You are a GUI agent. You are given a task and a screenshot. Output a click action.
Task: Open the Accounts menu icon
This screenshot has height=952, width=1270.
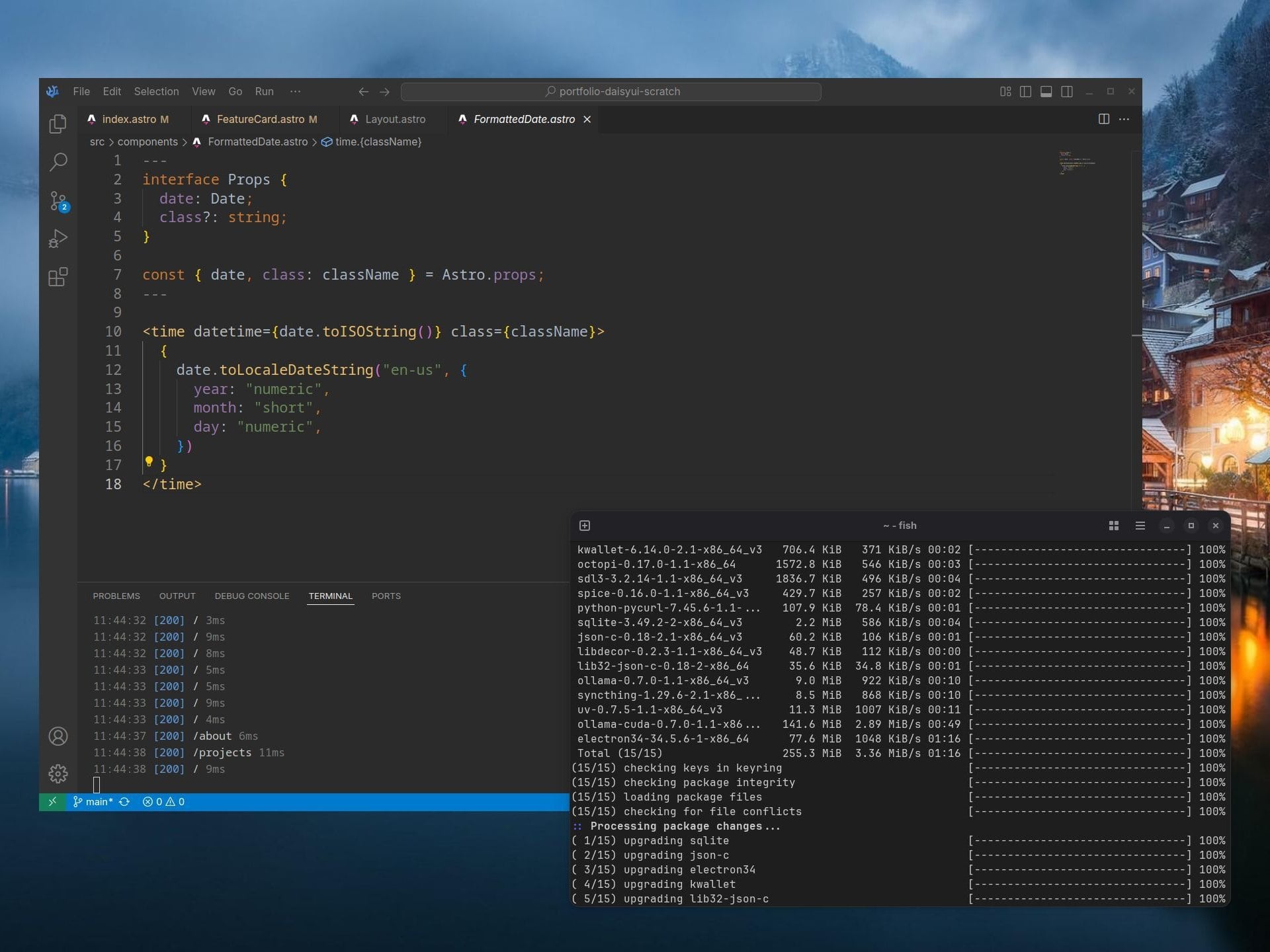(58, 736)
